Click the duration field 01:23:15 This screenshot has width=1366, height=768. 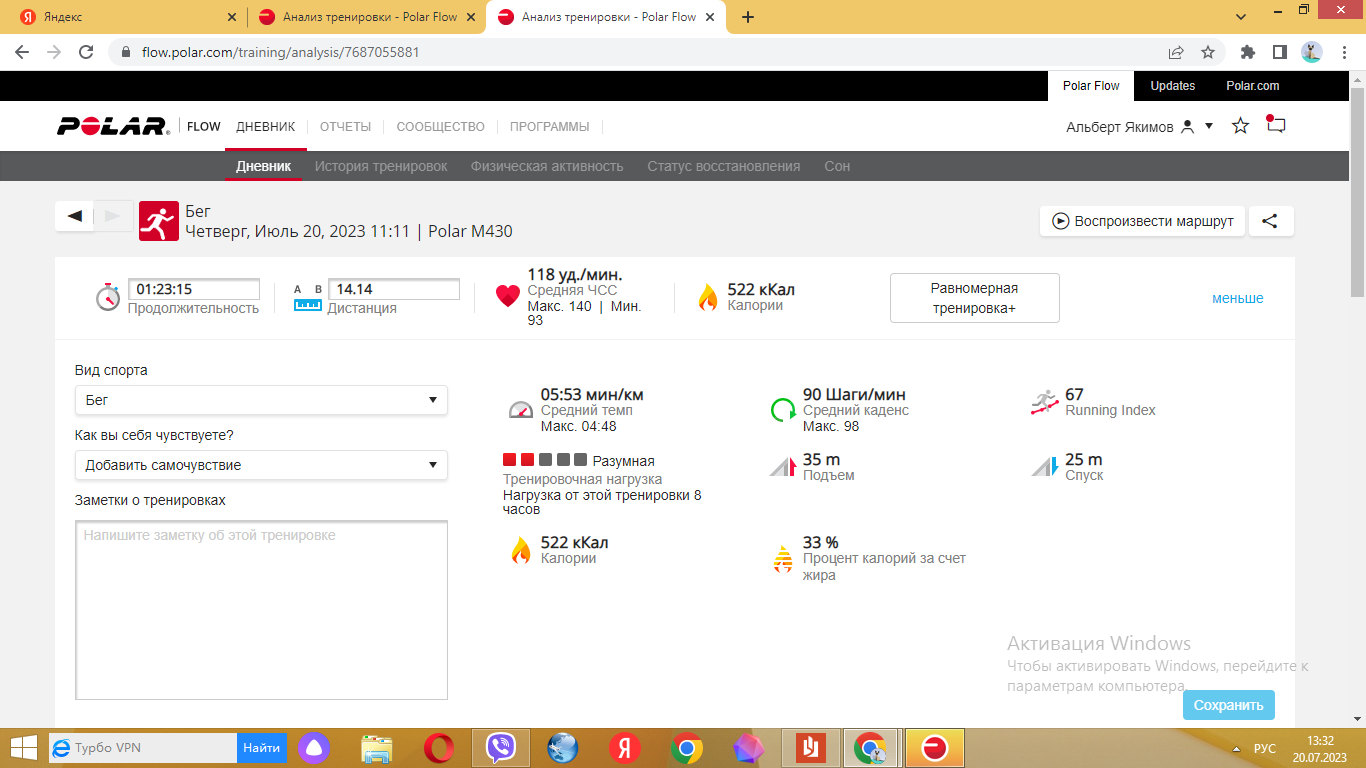tap(194, 289)
